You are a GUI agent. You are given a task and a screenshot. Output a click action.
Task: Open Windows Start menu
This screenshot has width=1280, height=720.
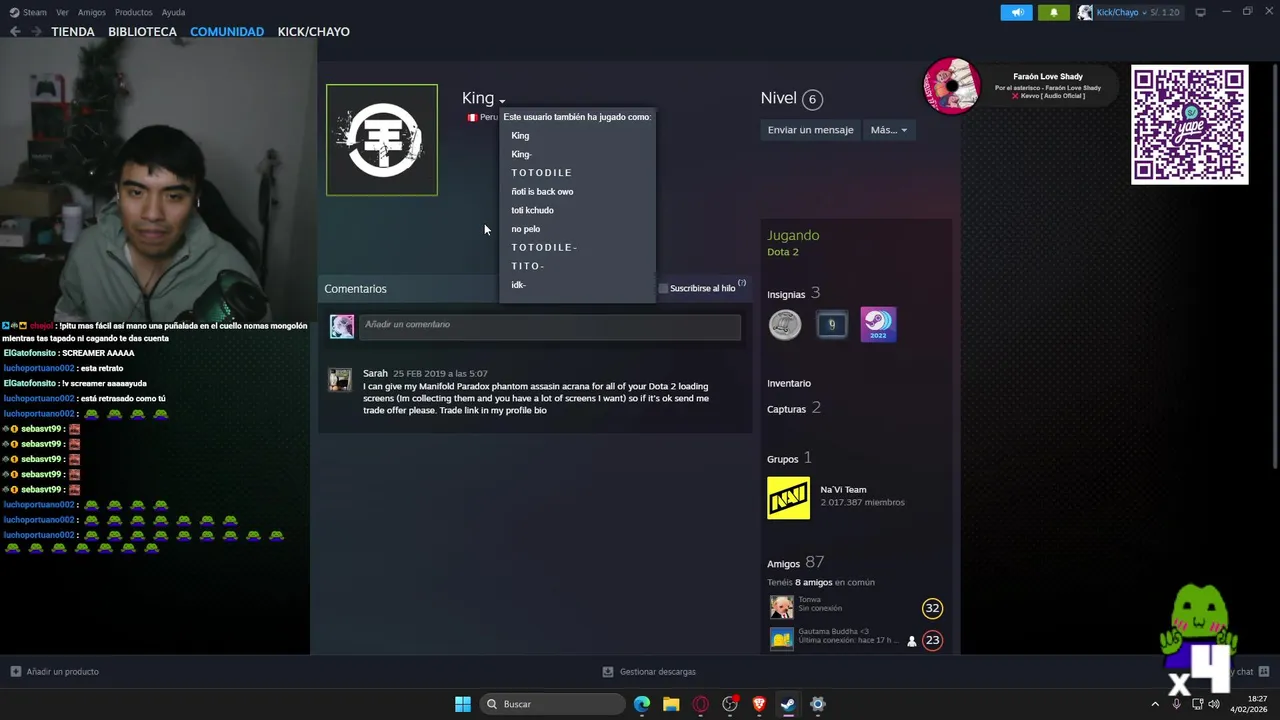click(x=463, y=704)
